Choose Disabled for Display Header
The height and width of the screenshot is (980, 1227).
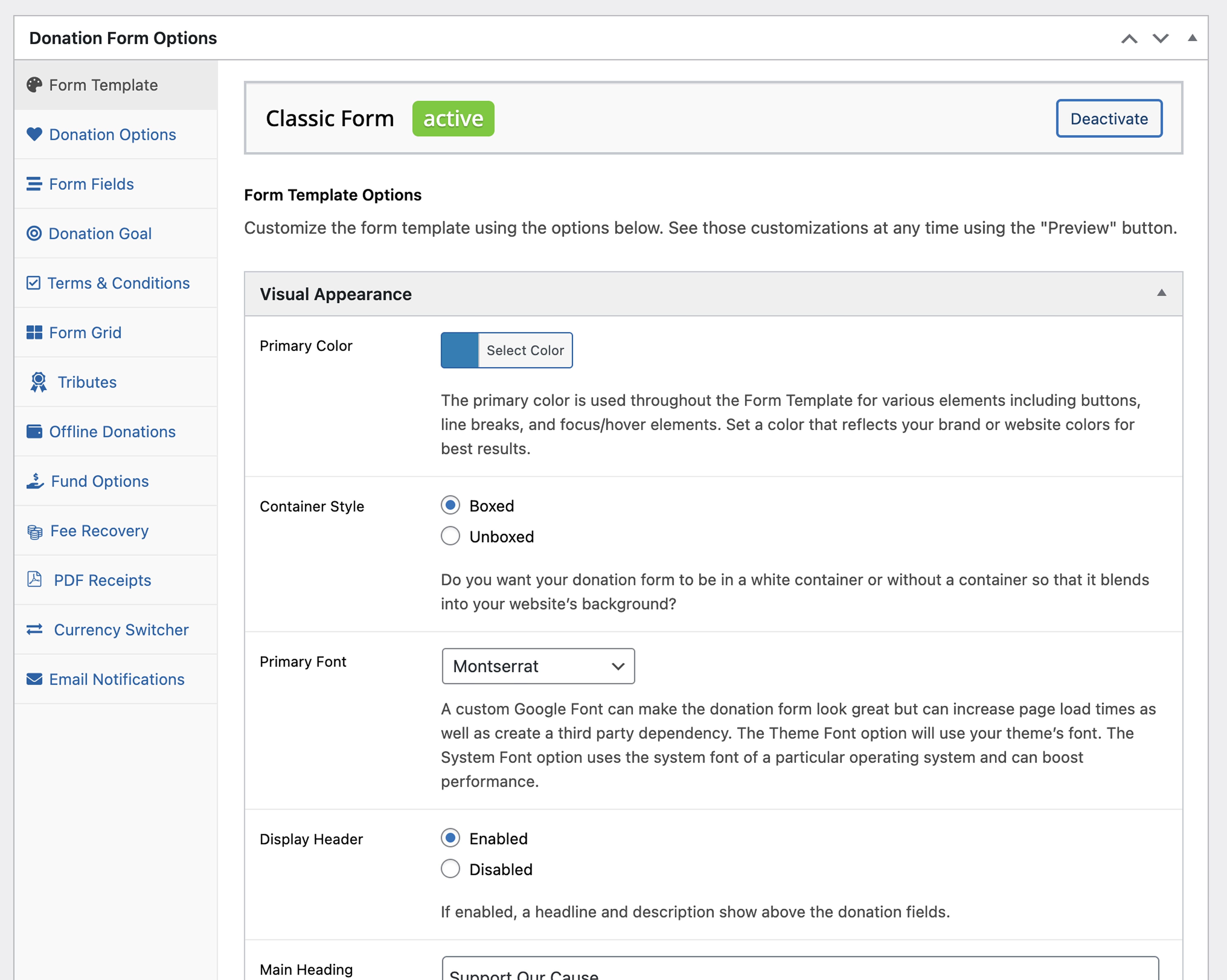450,869
